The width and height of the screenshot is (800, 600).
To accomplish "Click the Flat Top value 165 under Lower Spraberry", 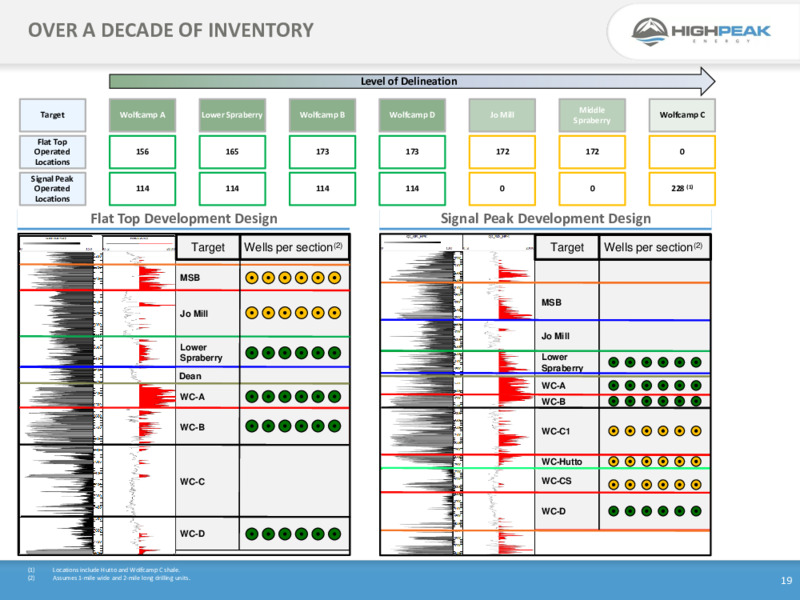I will (x=232, y=152).
